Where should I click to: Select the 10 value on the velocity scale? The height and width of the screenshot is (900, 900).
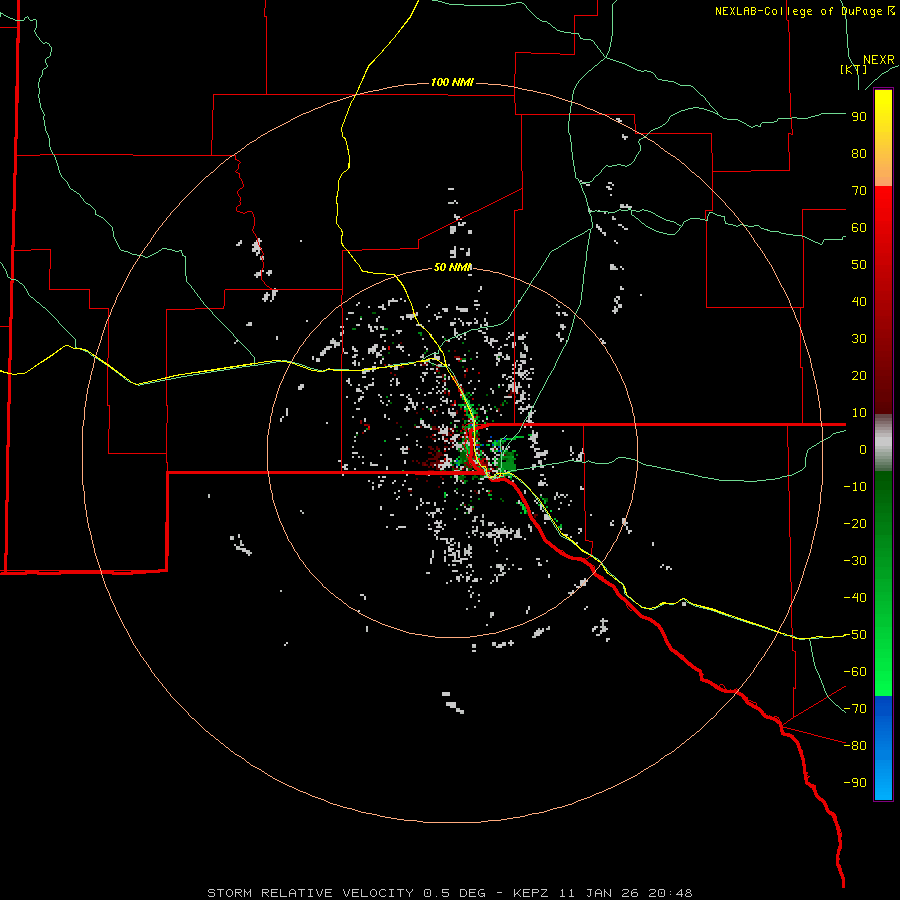point(859,413)
